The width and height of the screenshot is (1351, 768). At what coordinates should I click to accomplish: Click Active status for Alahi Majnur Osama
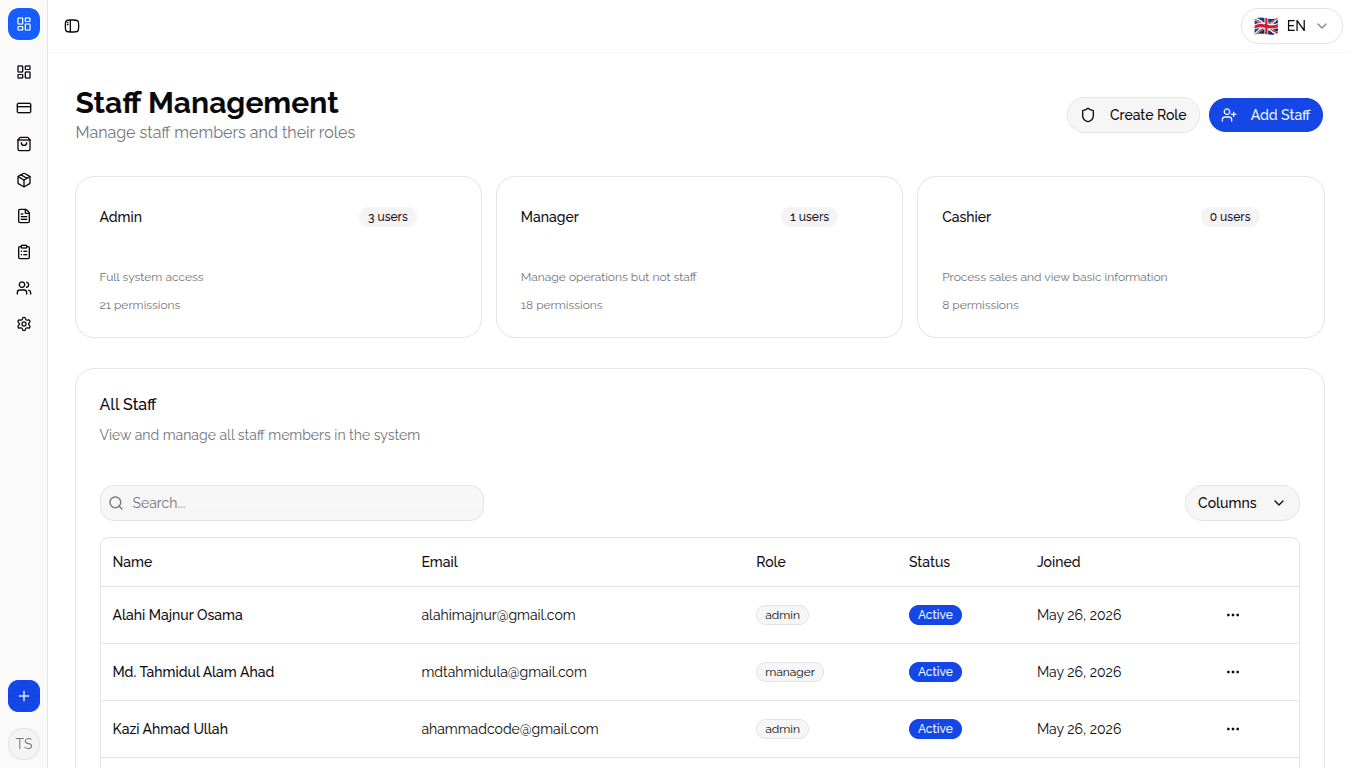click(x=935, y=615)
